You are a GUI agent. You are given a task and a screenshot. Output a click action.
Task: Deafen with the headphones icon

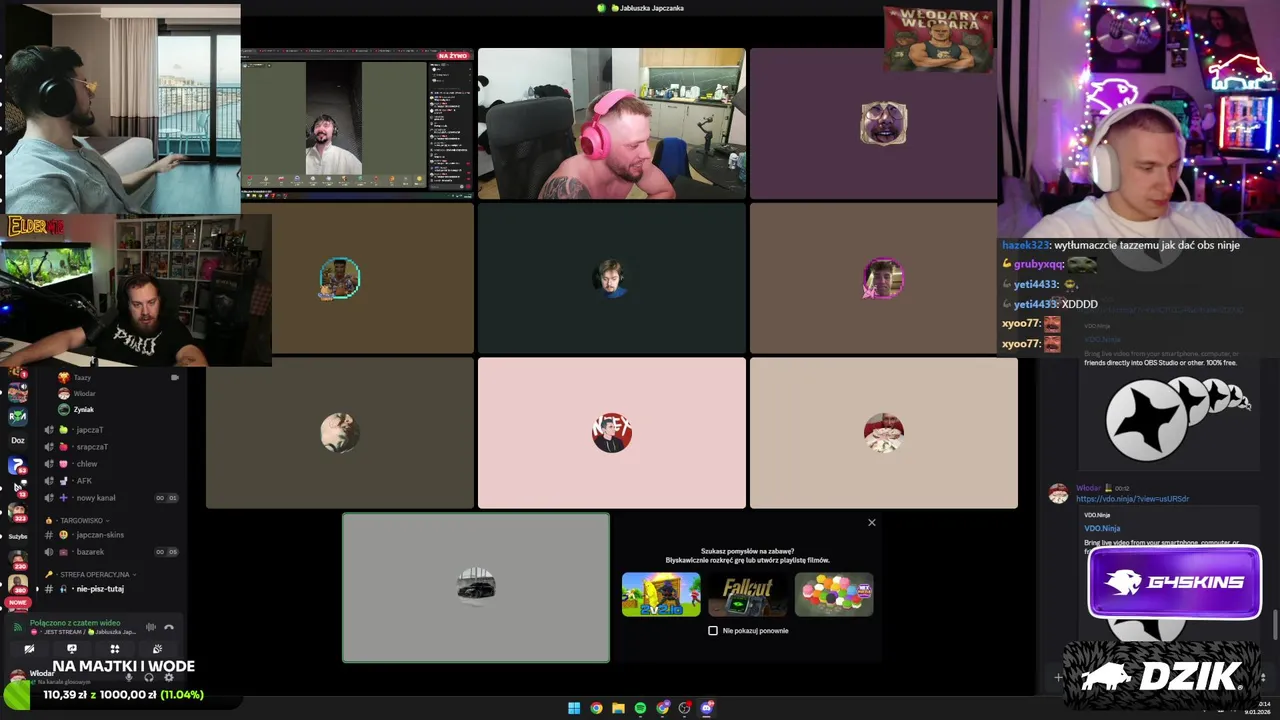[x=149, y=677]
